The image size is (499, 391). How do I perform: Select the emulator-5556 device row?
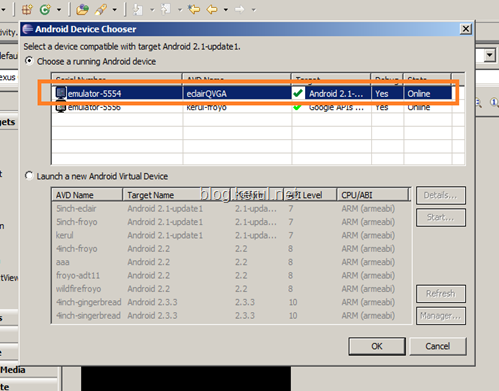(x=252, y=107)
